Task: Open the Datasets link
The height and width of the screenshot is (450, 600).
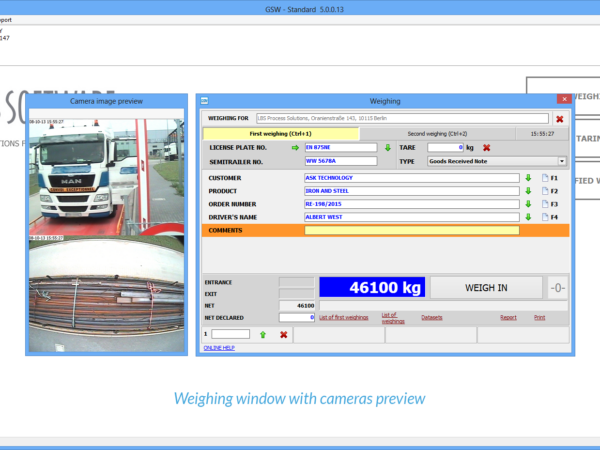Action: (432, 318)
